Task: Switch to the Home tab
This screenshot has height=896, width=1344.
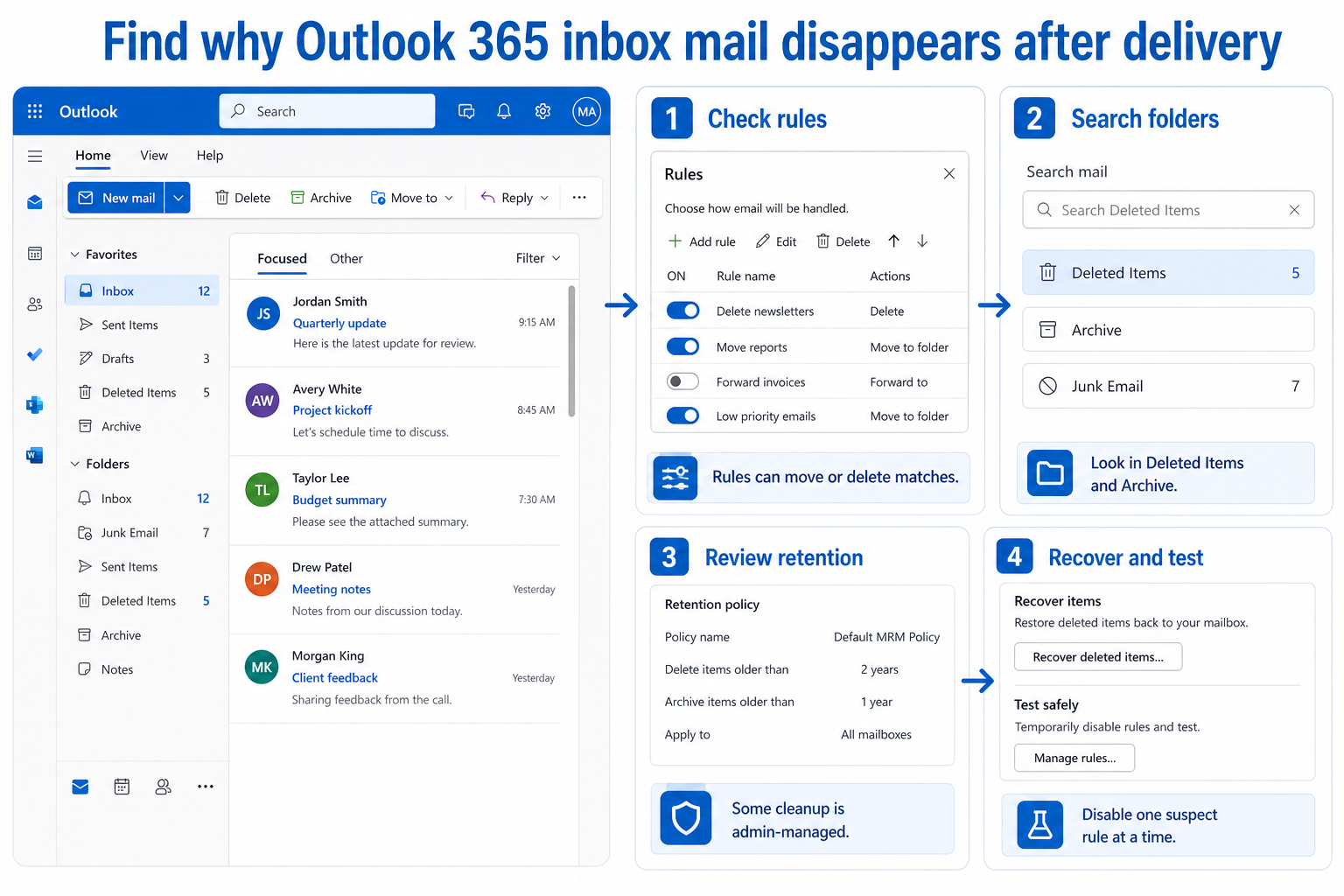Action: (x=93, y=156)
